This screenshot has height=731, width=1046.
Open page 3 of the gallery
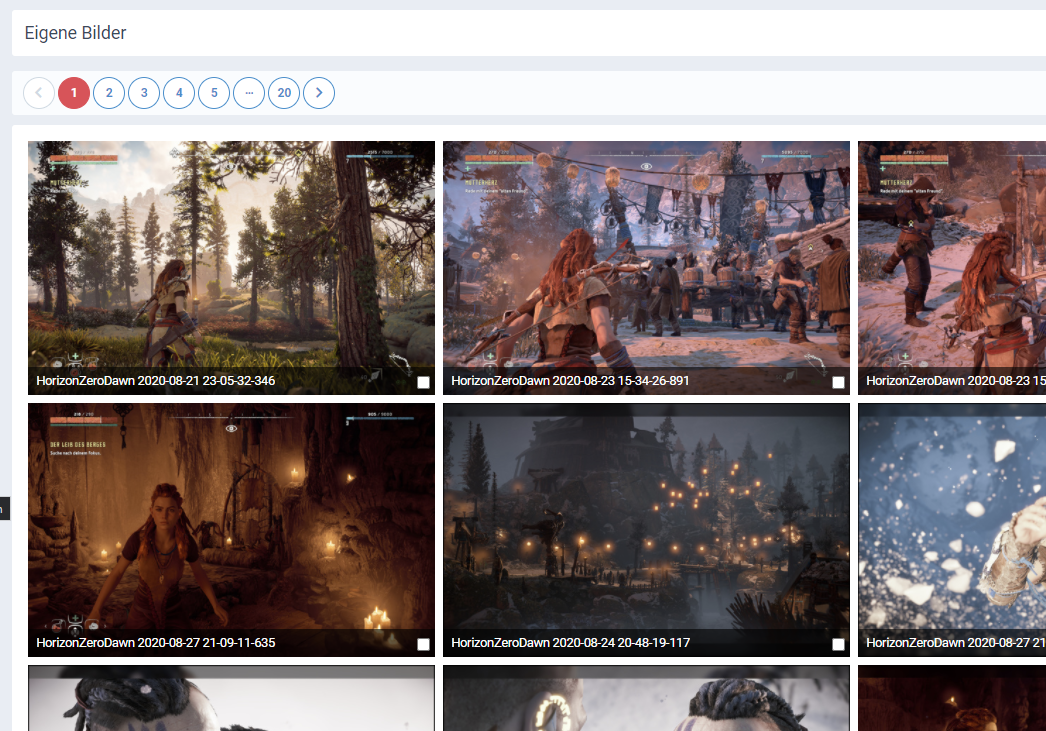tap(144, 93)
